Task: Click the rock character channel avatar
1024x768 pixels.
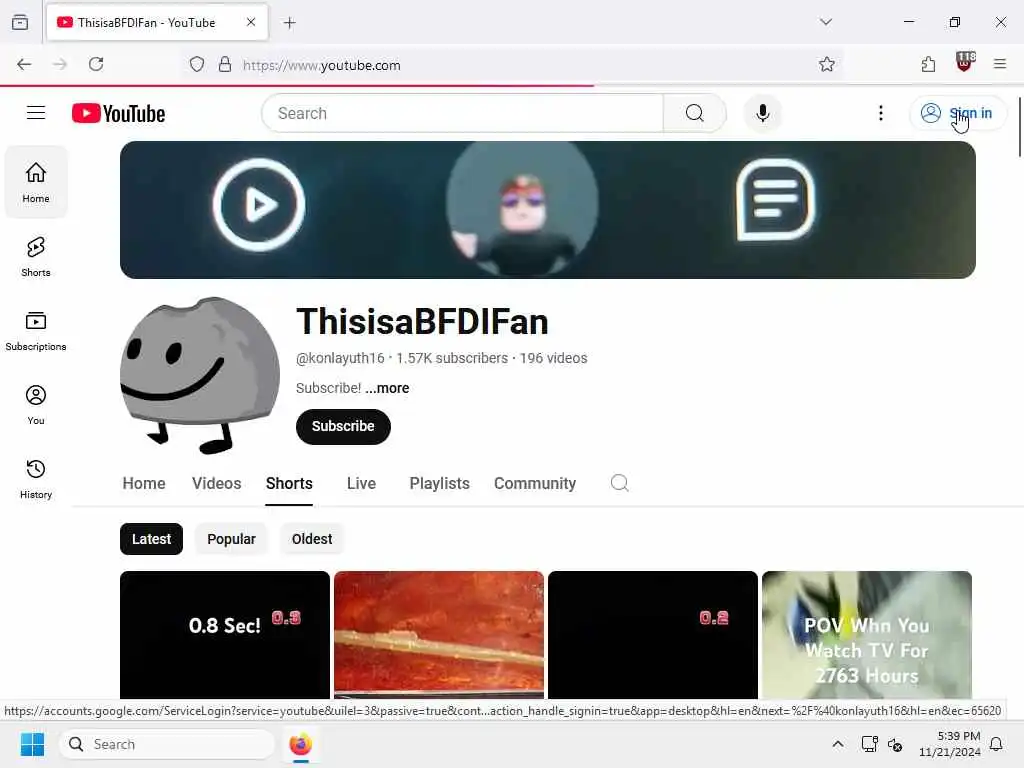Action: coord(200,376)
